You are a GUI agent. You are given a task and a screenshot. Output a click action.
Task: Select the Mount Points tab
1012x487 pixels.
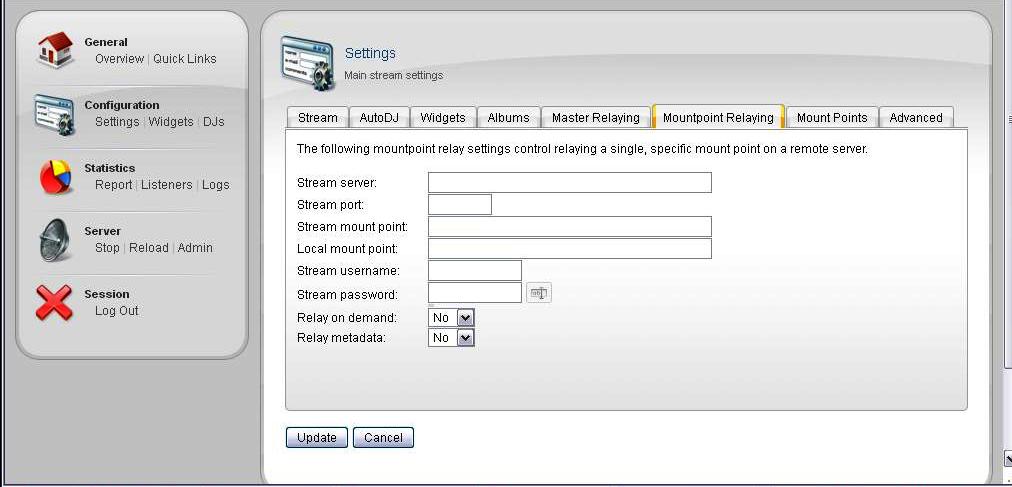tap(831, 118)
